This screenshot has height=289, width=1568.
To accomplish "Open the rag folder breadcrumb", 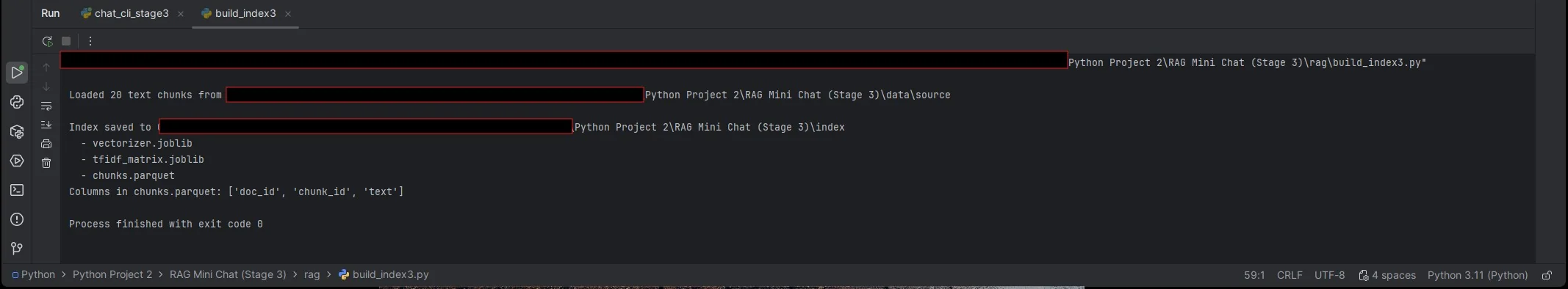I will 312,274.
